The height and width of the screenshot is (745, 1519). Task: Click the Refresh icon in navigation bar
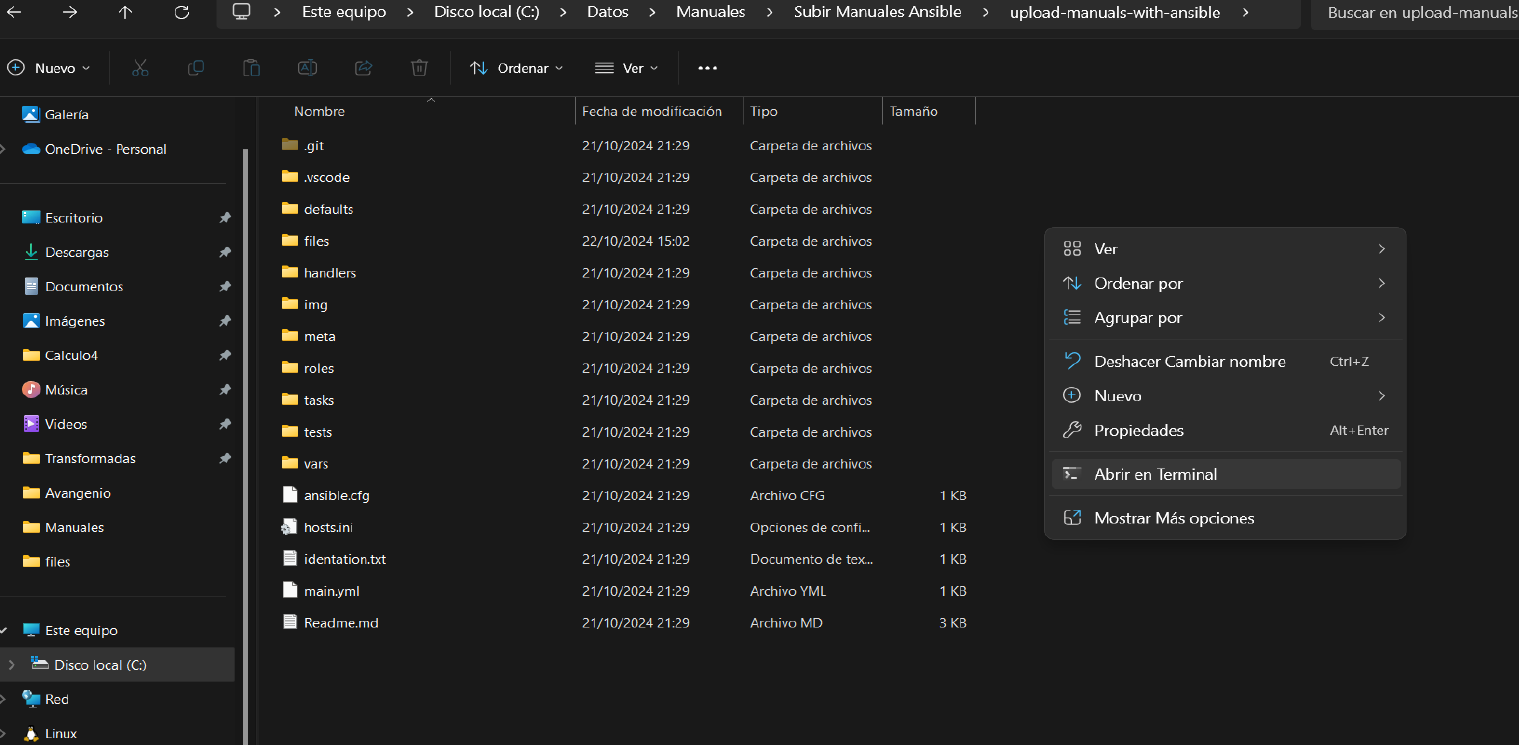pos(181,12)
